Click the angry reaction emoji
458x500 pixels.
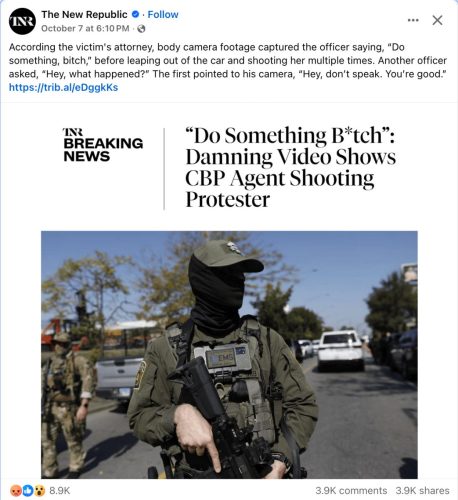coord(15,490)
